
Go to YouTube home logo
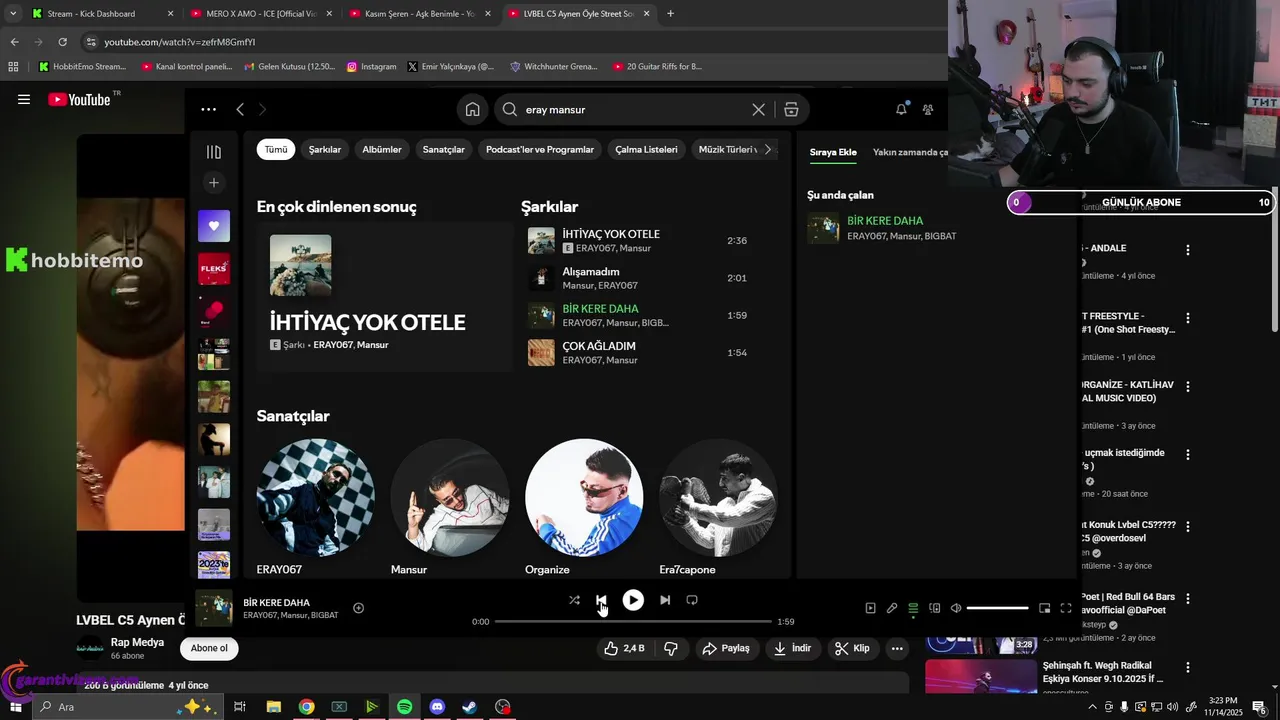coord(80,99)
